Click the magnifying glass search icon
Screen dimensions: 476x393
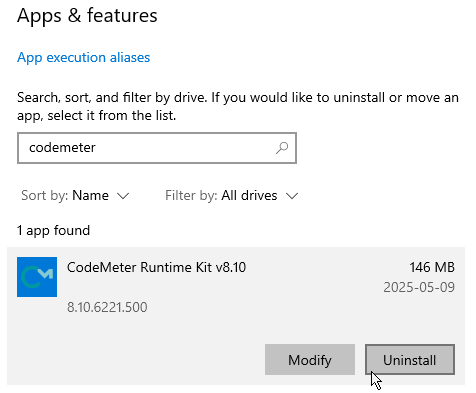(x=282, y=148)
